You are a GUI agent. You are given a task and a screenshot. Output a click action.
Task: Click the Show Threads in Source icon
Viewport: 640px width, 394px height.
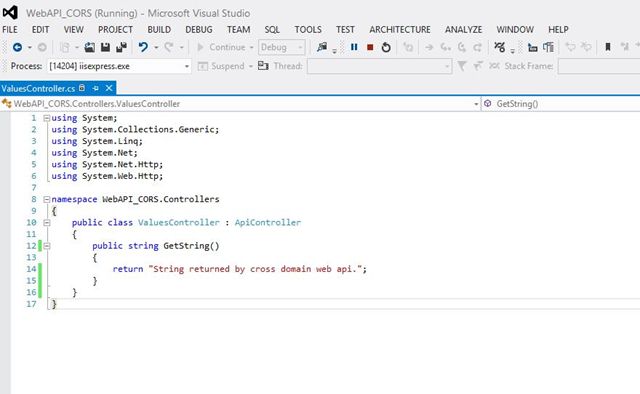(x=263, y=66)
